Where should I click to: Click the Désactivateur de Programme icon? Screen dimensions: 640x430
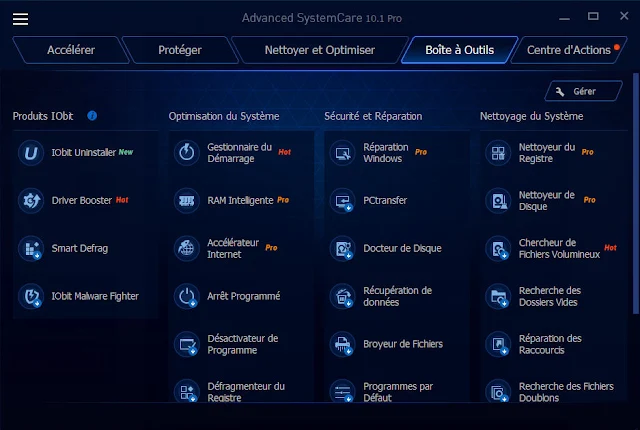tap(187, 344)
